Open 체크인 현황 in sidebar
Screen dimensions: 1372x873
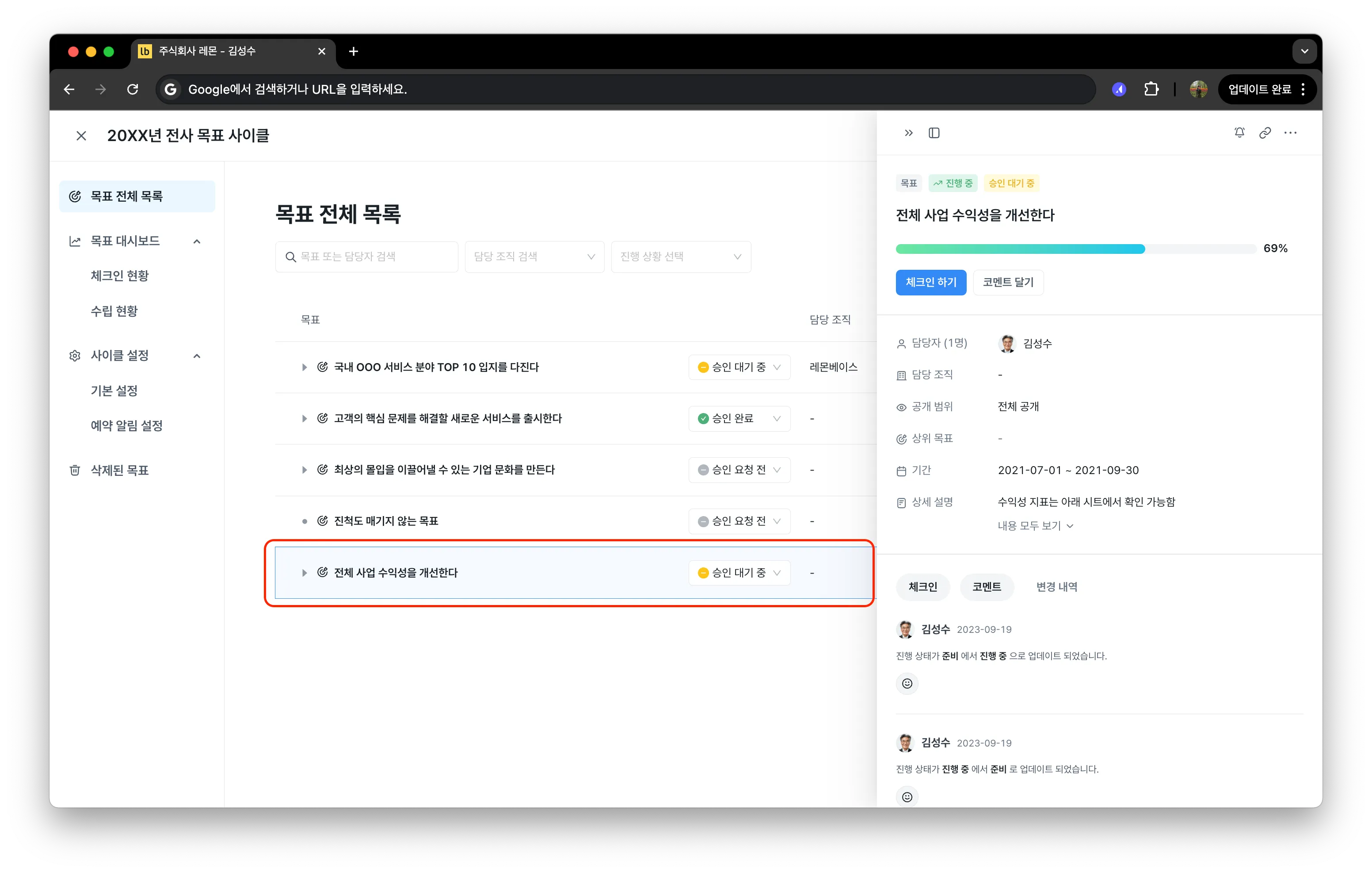(120, 276)
